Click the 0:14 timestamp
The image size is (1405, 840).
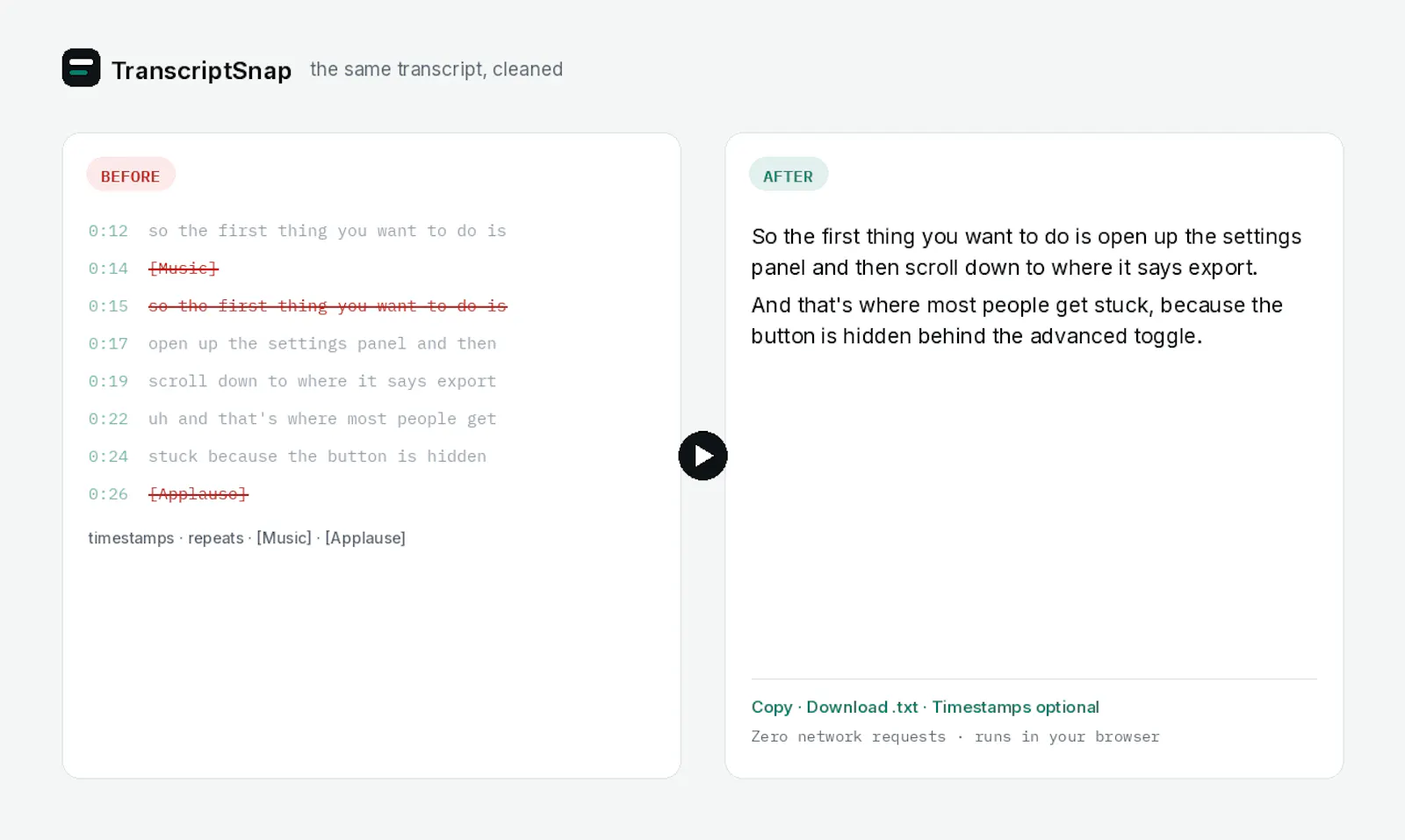[108, 269]
